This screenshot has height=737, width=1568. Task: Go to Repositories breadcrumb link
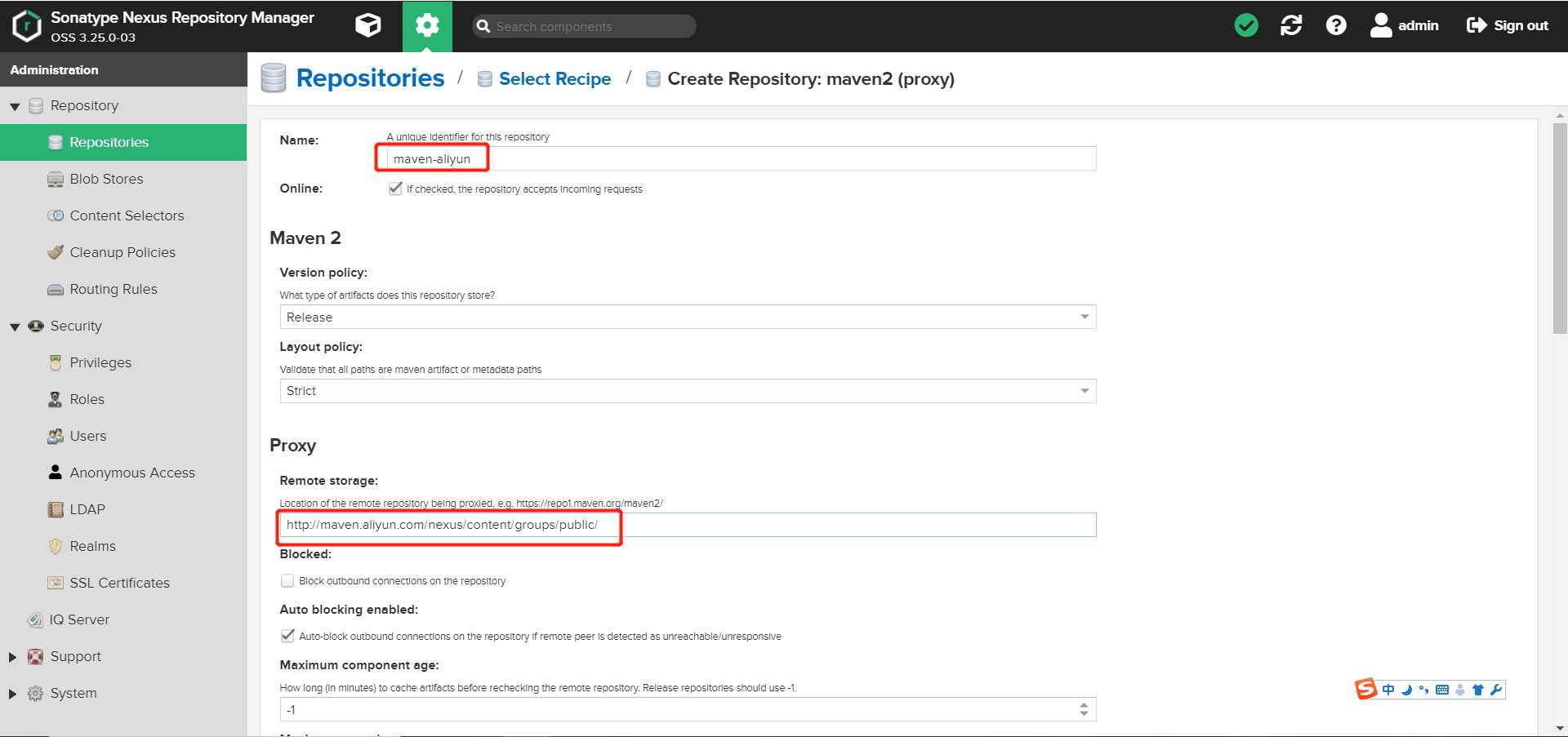tap(370, 78)
